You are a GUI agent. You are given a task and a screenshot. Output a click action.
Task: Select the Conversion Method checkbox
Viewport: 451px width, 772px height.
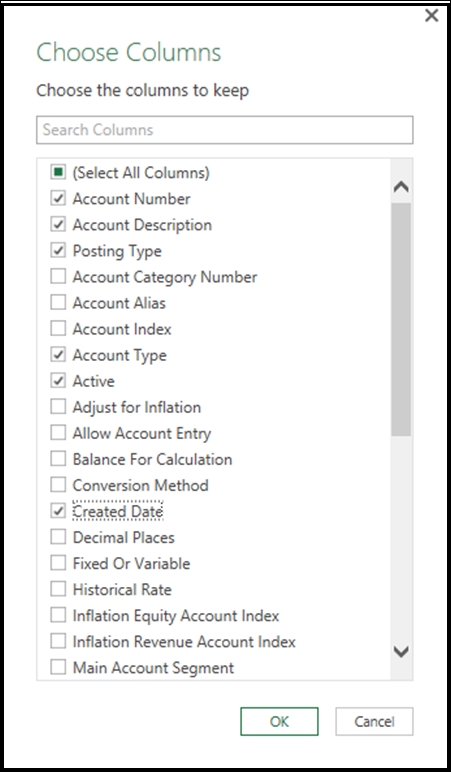(58, 485)
